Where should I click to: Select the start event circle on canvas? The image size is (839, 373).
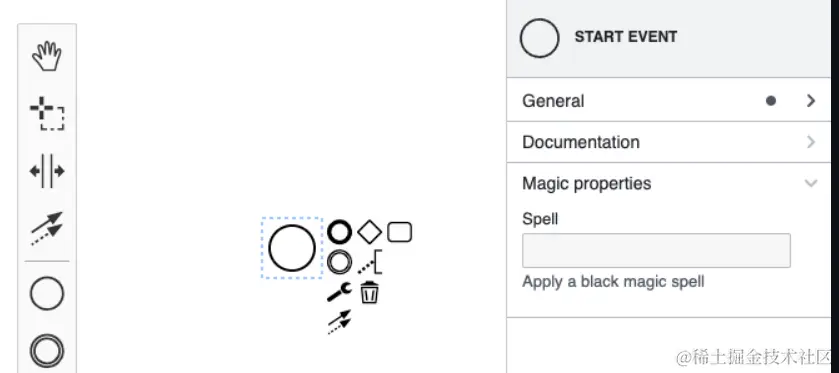click(292, 248)
